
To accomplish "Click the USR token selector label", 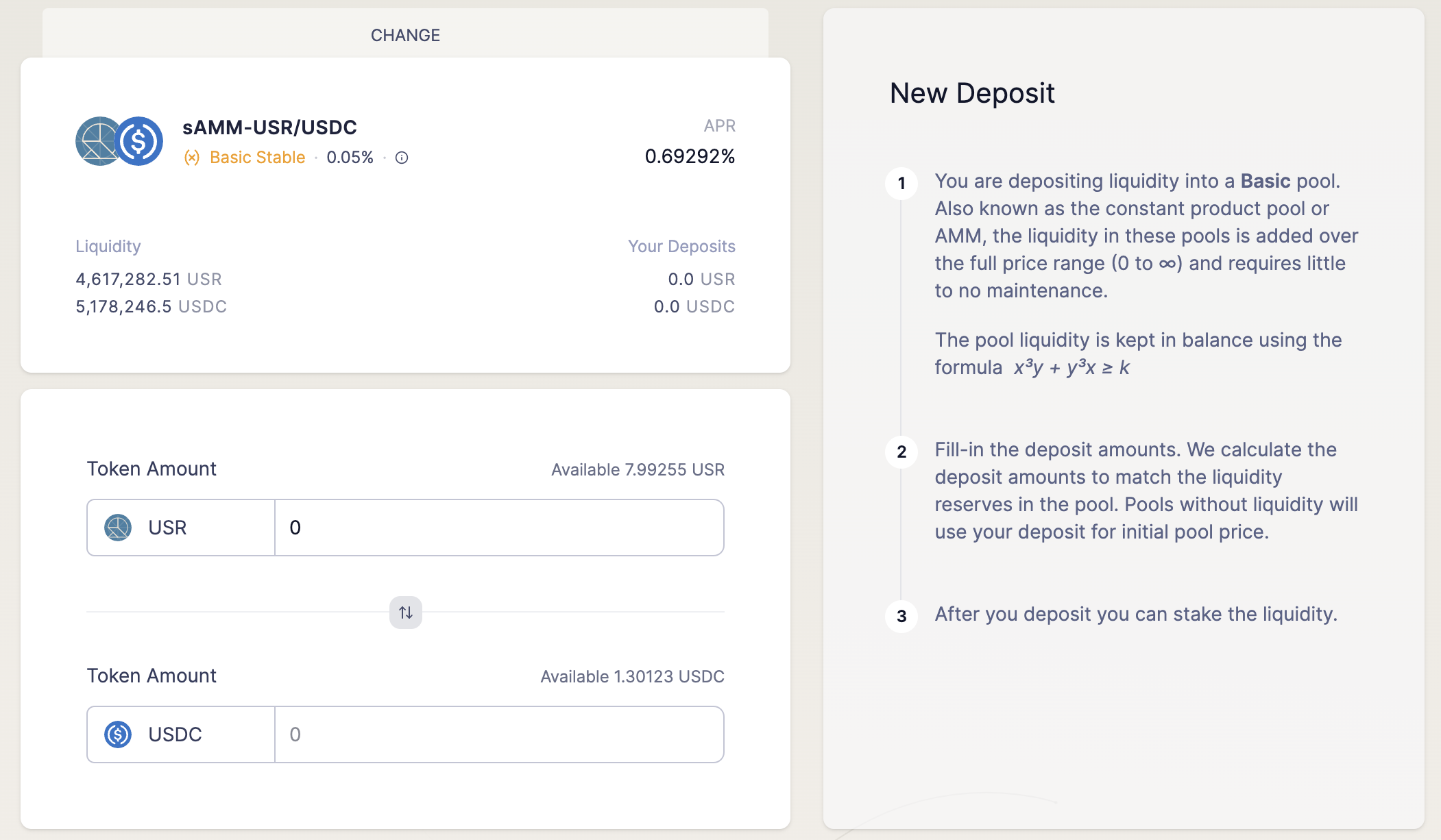I will (x=167, y=528).
